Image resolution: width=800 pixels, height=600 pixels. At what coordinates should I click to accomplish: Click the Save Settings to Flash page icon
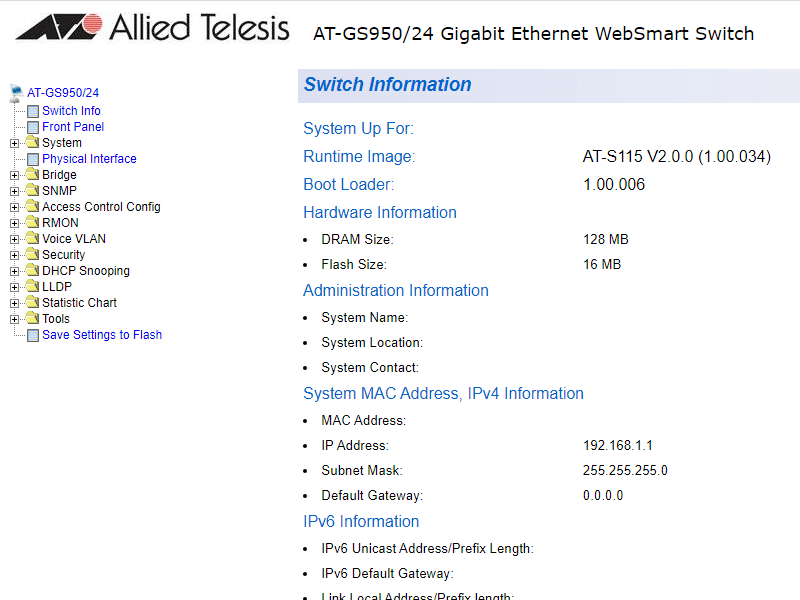[x=33, y=335]
